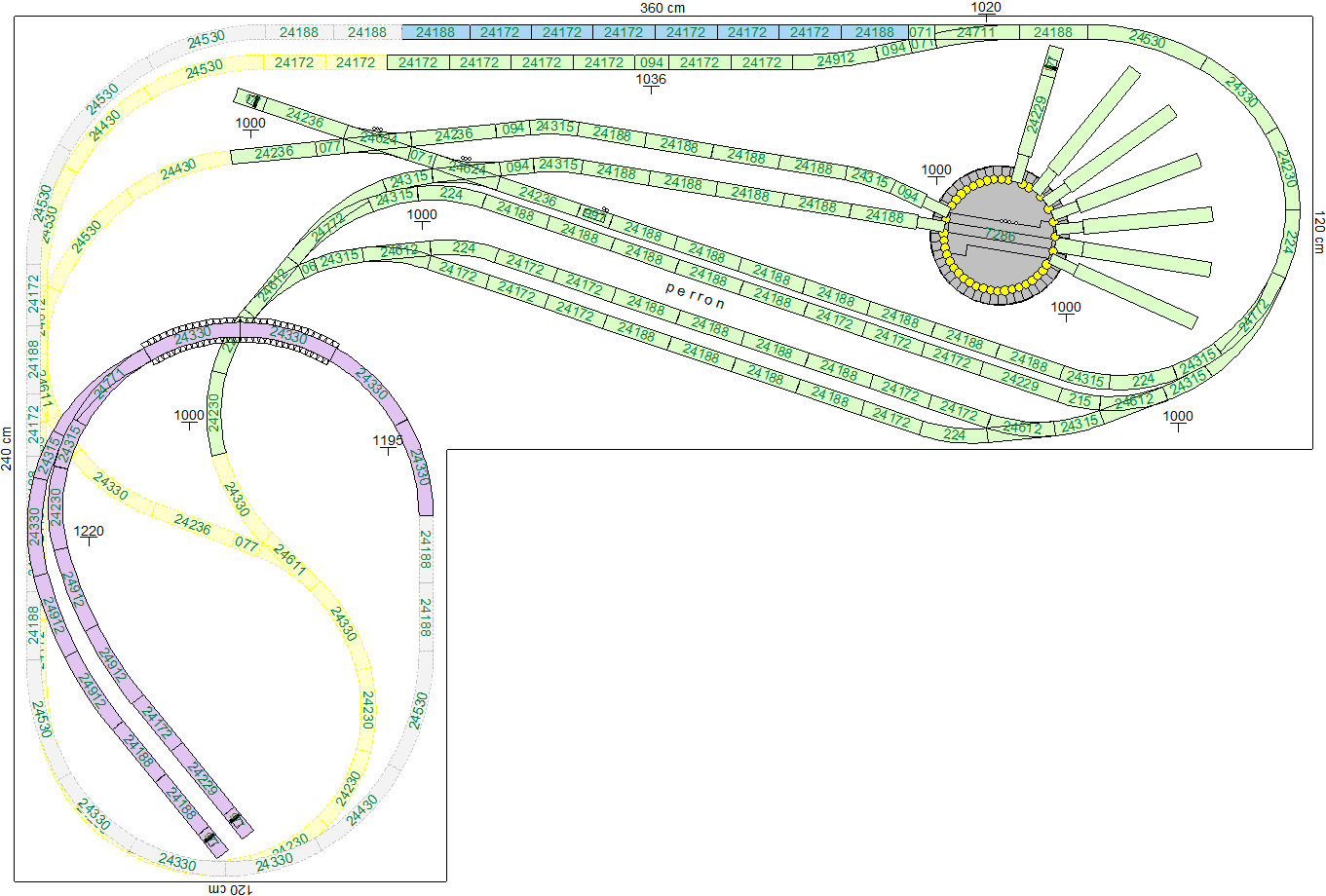Click the green 24530 curved track
The height and width of the screenshot is (896, 1326).
pyautogui.click(x=1147, y=39)
